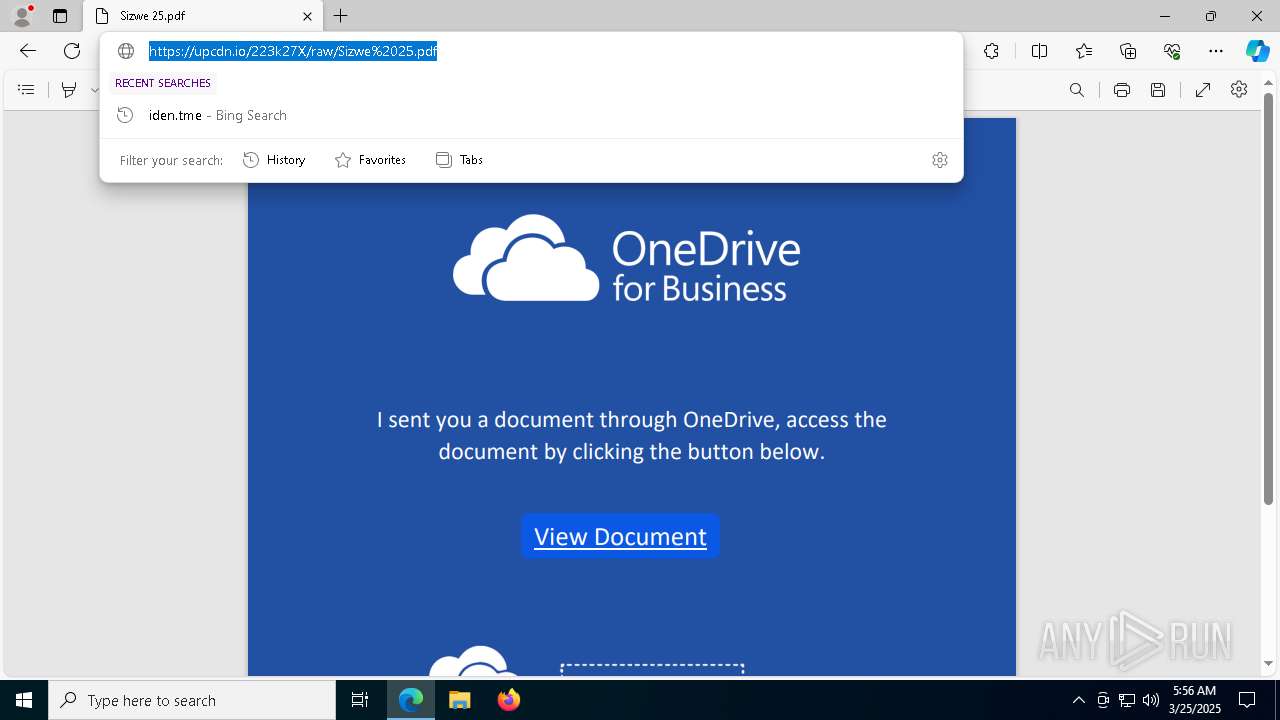The image size is (1280, 720).
Task: Save the PDF document
Action: pyautogui.click(x=1158, y=90)
